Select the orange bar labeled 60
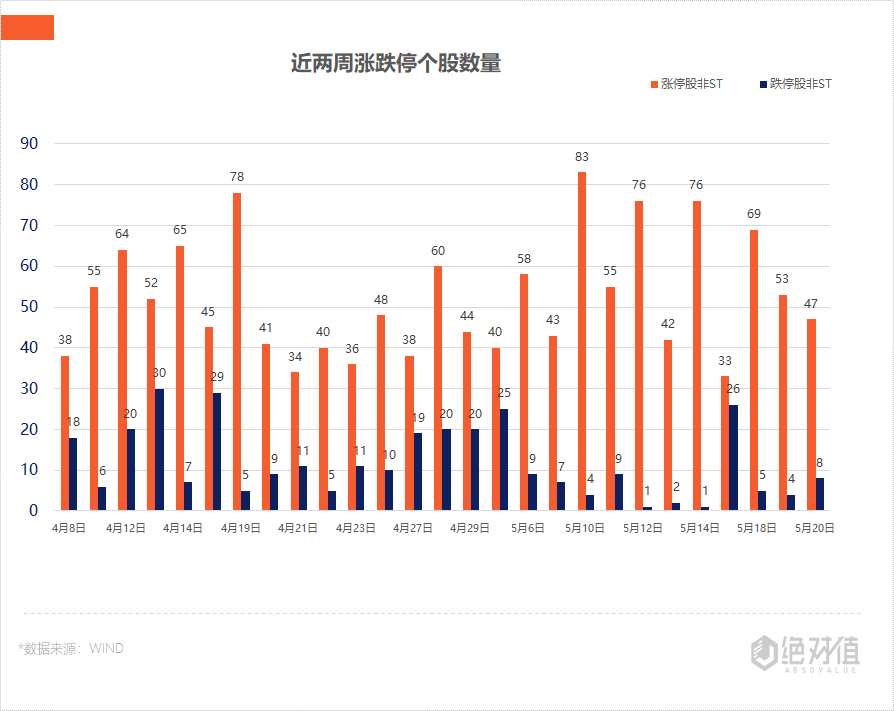The width and height of the screenshot is (894, 711). point(438,387)
